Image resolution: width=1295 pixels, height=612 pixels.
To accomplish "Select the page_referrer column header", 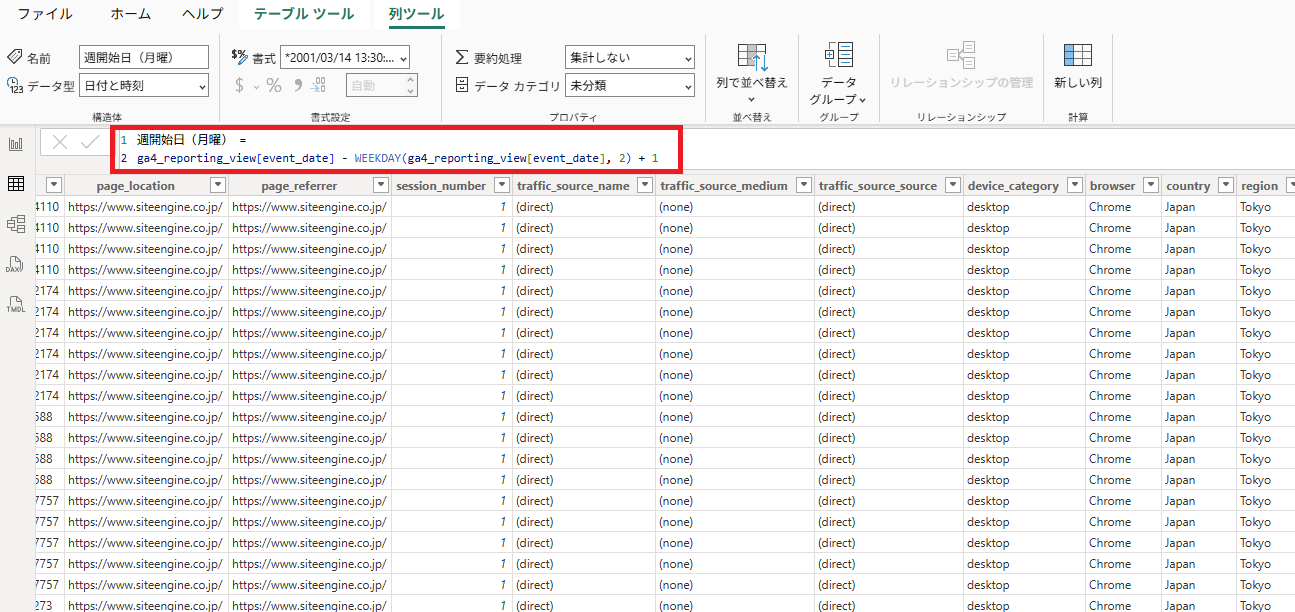I will pyautogui.click(x=299, y=186).
